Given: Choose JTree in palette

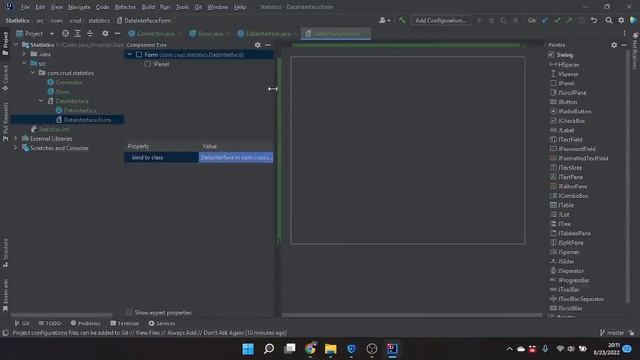Looking at the screenshot, I should (x=560, y=224).
